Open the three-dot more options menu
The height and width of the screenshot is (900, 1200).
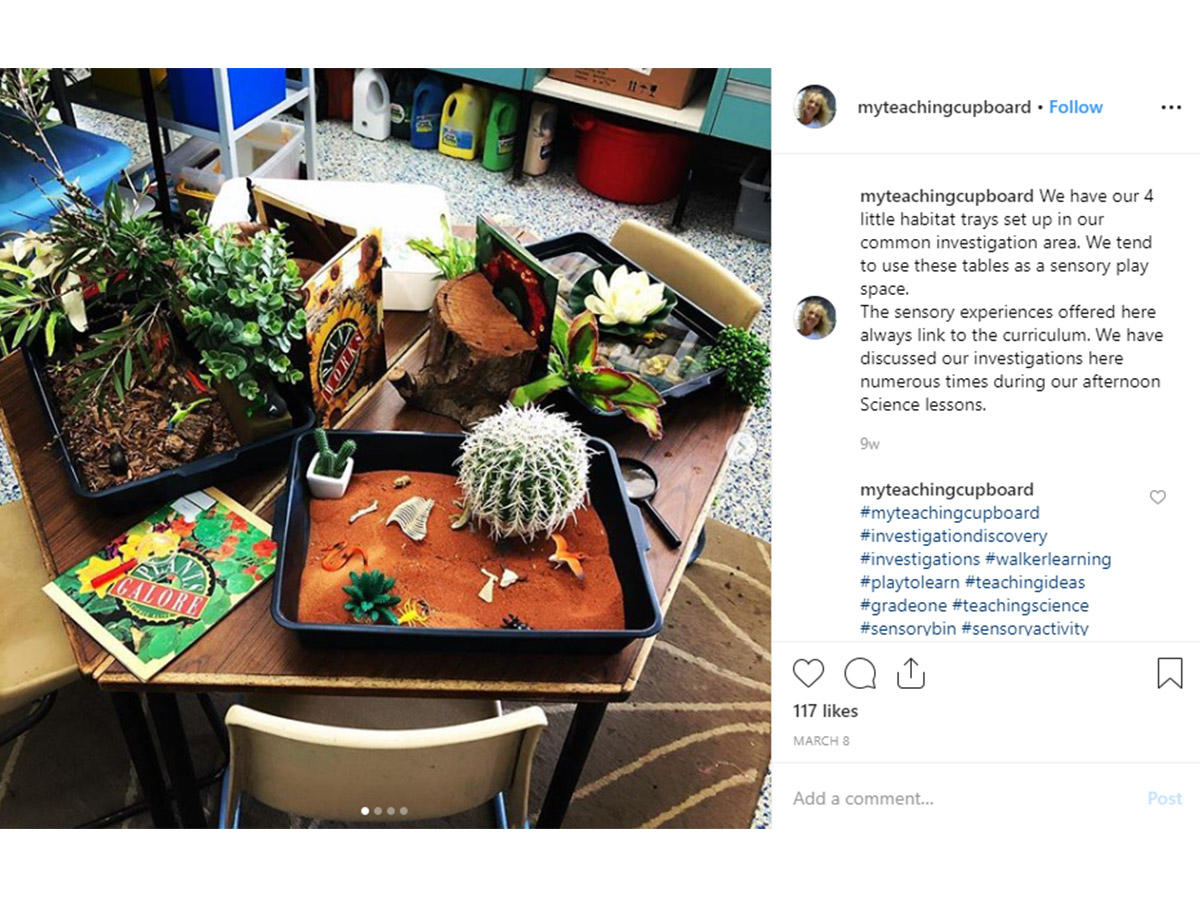click(x=1171, y=108)
